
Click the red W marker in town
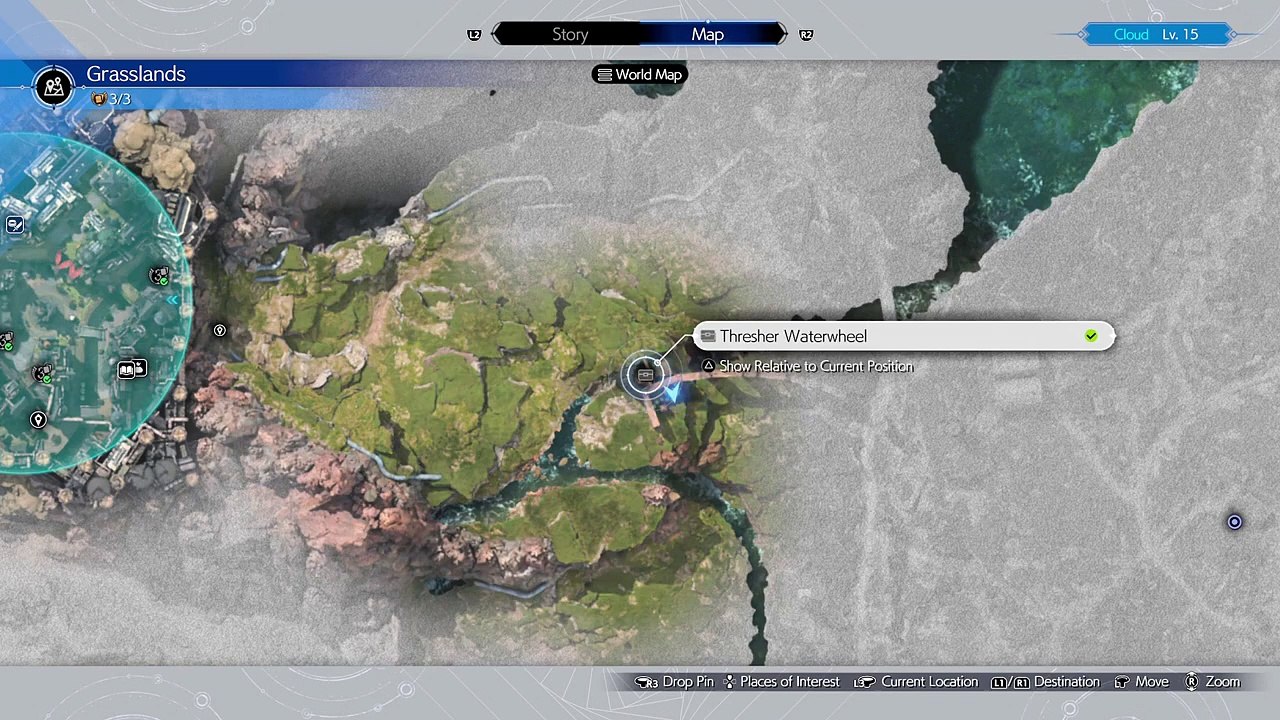(x=68, y=266)
